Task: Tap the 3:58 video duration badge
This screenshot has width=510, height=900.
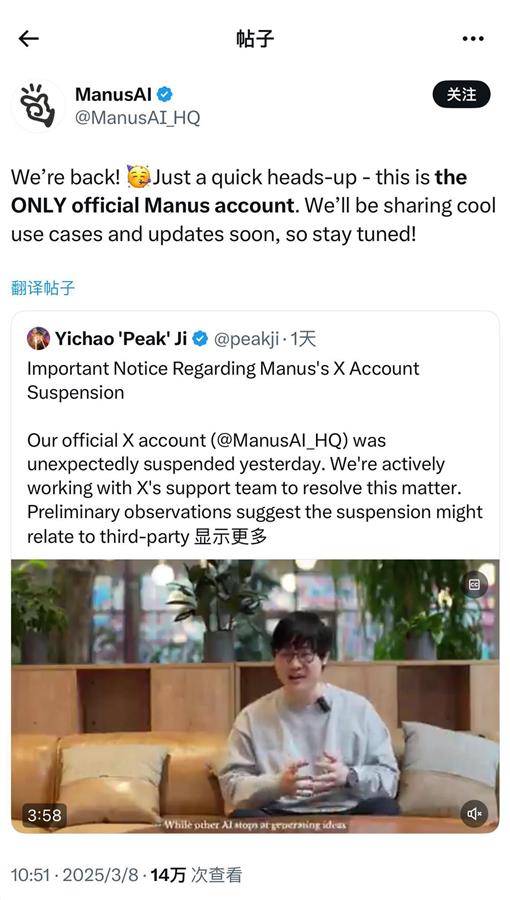Action: click(x=45, y=814)
